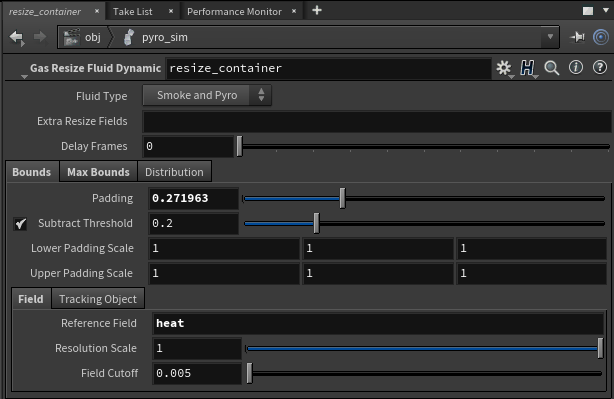This screenshot has width=614, height=399.
Task: Open pane options arrow at top right
Action: pyautogui.click(x=605, y=11)
